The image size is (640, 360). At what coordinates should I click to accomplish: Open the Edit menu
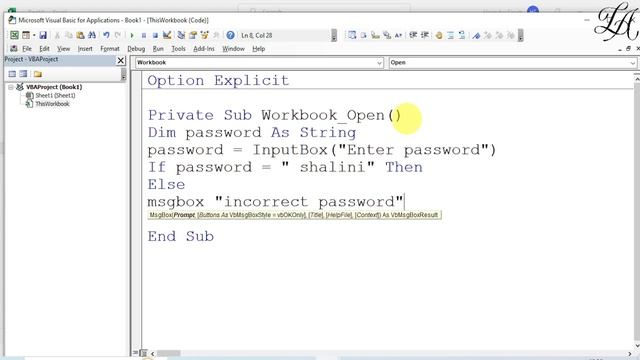44,49
